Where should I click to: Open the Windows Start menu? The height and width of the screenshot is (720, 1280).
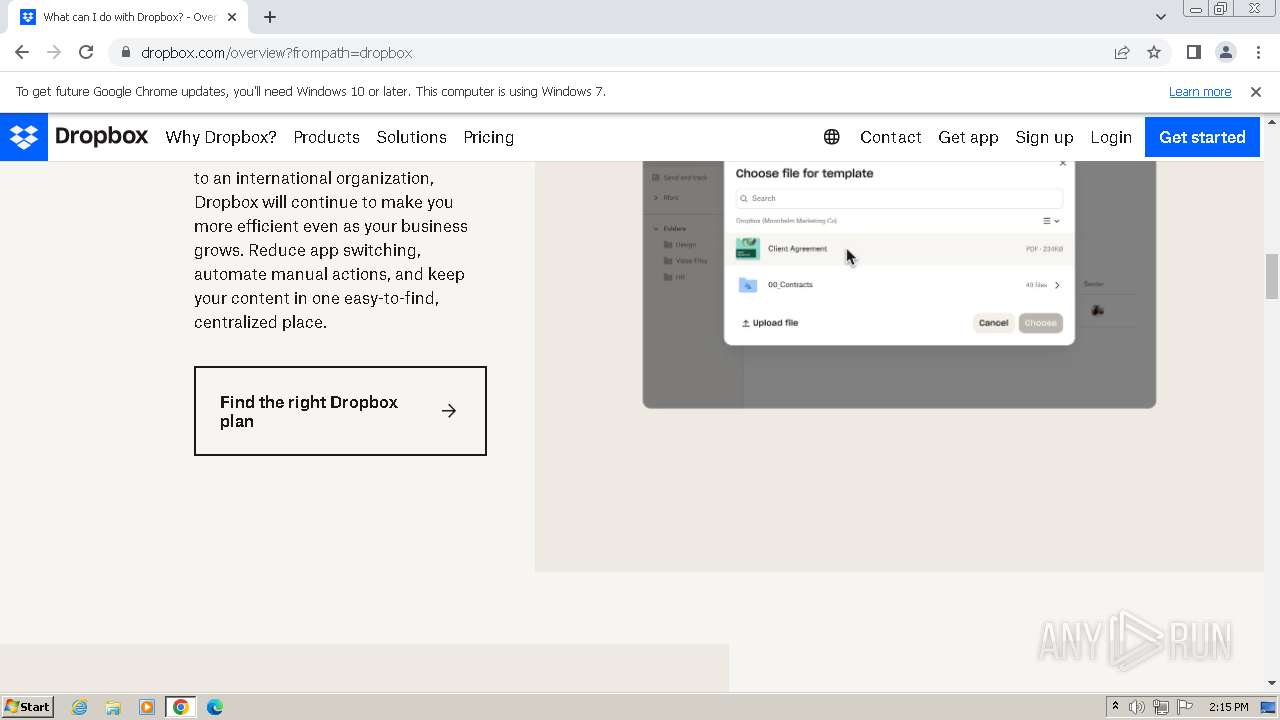[x=27, y=706]
